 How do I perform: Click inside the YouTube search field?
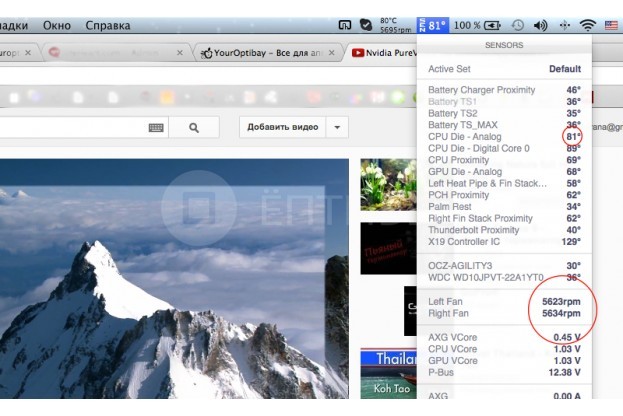click(72, 128)
